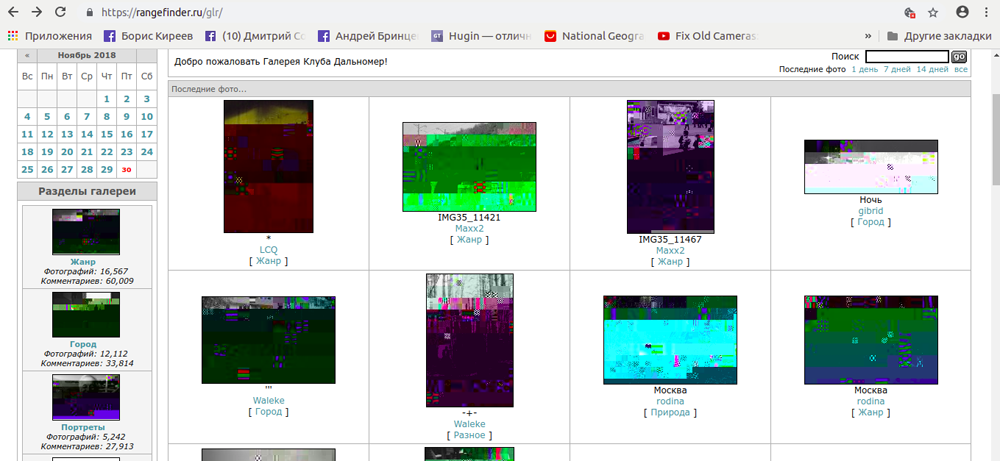Viewport: 1000px width, 461px height.
Task: Click the Поиск search input field
Action: tap(906, 57)
